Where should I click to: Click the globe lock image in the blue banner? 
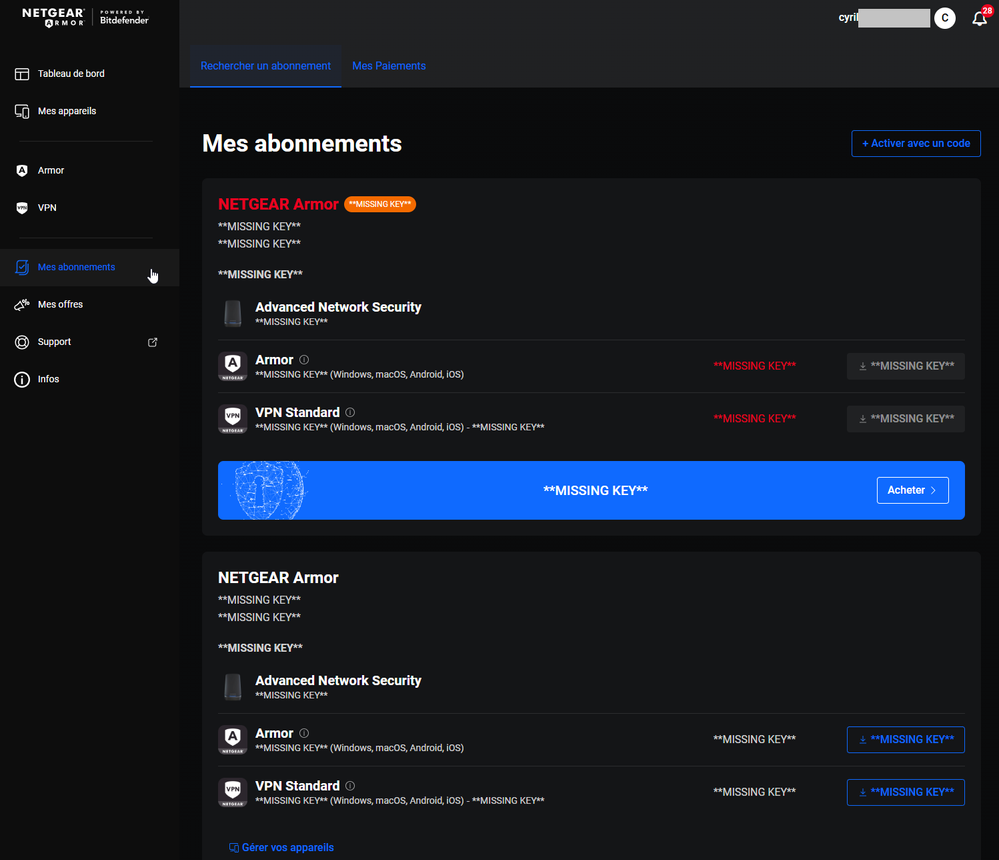point(270,490)
